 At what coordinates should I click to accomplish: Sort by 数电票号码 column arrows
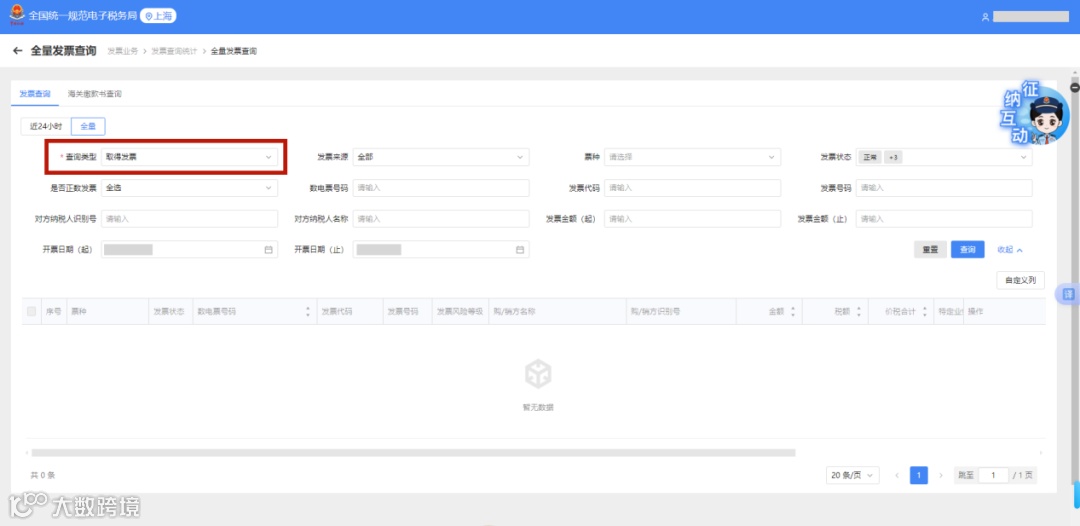[308, 312]
